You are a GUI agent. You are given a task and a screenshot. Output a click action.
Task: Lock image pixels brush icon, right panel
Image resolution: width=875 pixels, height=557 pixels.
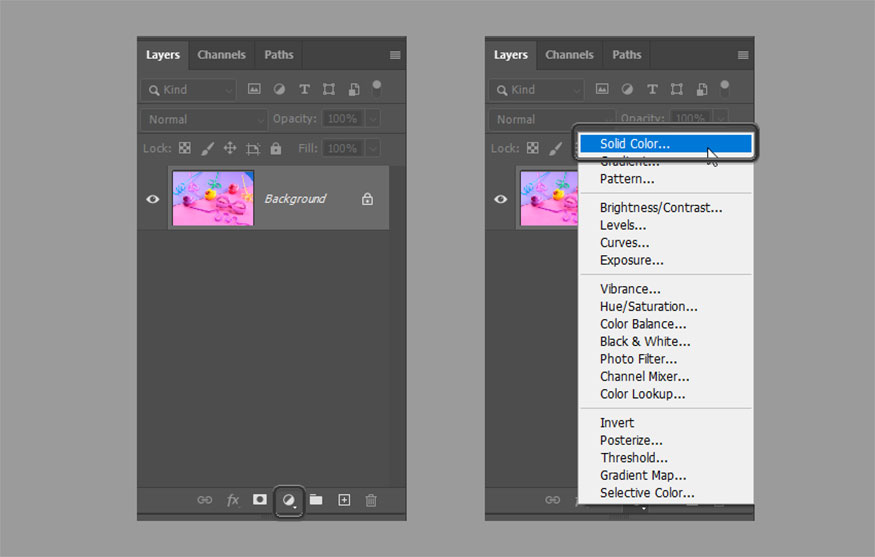556,148
